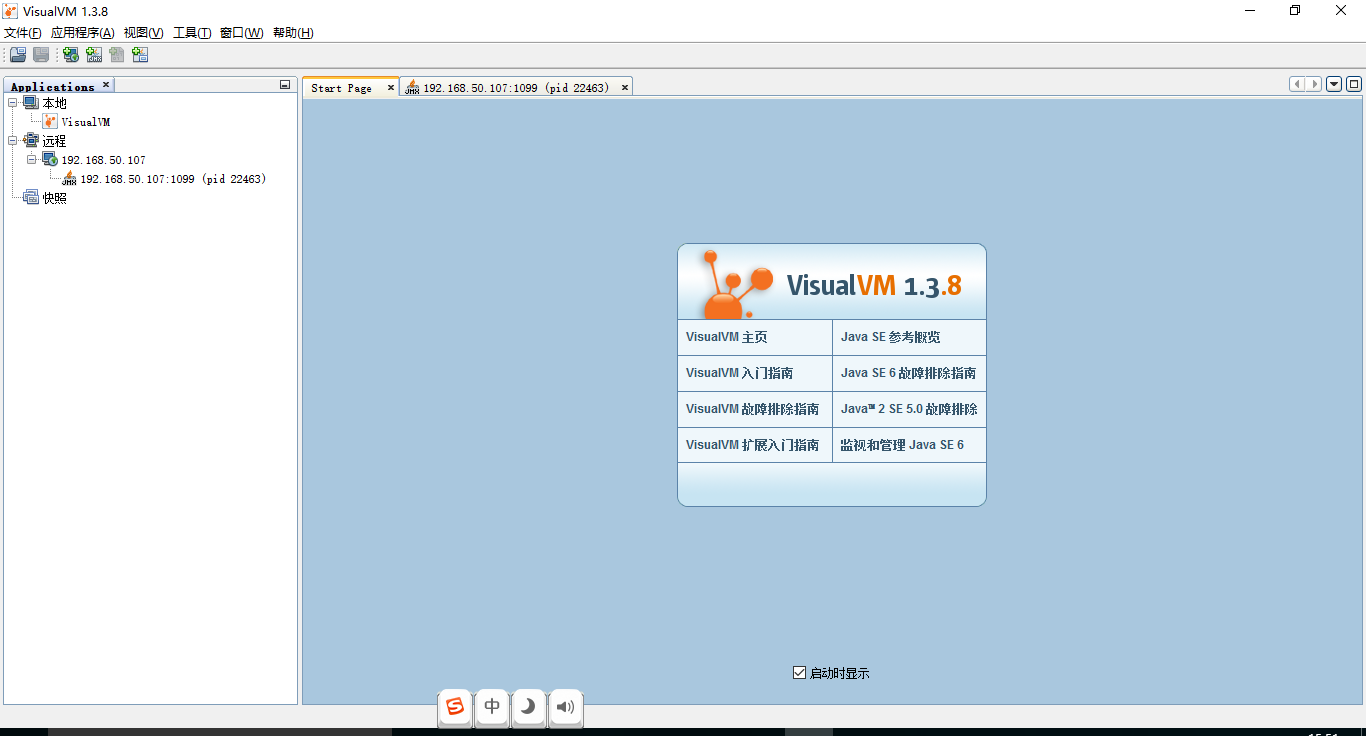Click the greyed-out Add VM Coredump icon
Screen dimensions: 1366x736
(x=117, y=55)
